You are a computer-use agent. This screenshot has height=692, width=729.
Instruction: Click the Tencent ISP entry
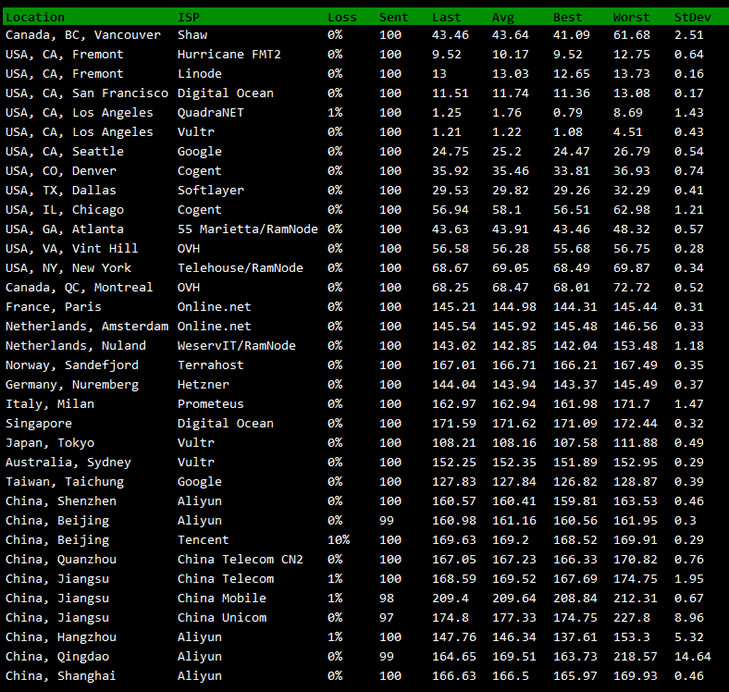click(x=203, y=540)
